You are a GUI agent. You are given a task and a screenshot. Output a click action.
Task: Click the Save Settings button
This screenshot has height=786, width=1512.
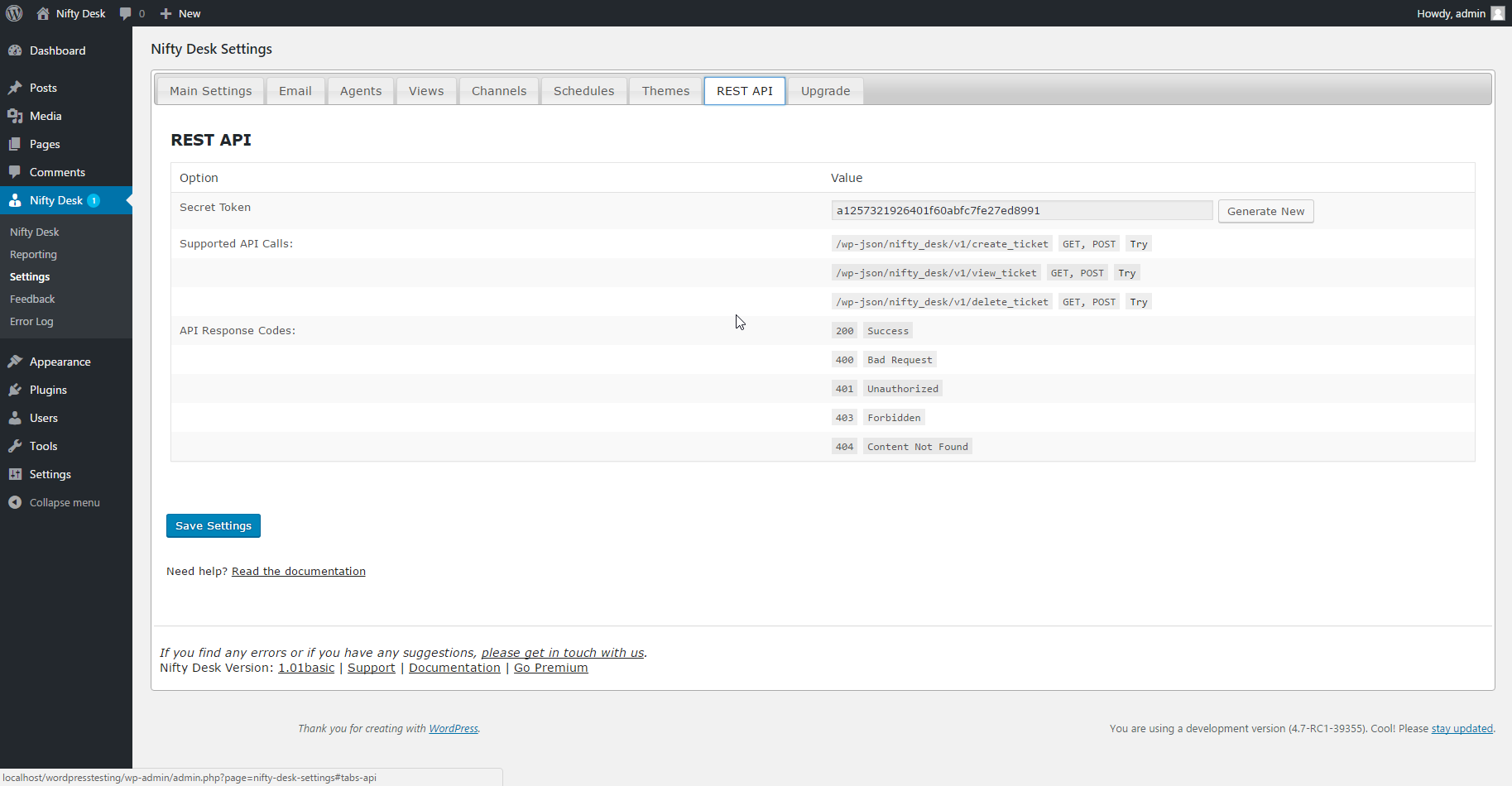[x=214, y=525]
